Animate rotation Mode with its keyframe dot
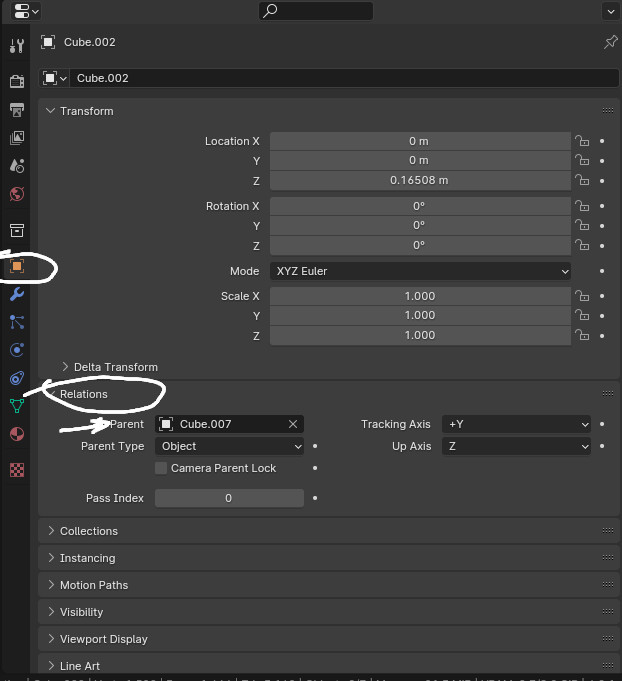The width and height of the screenshot is (622, 681). (x=602, y=271)
